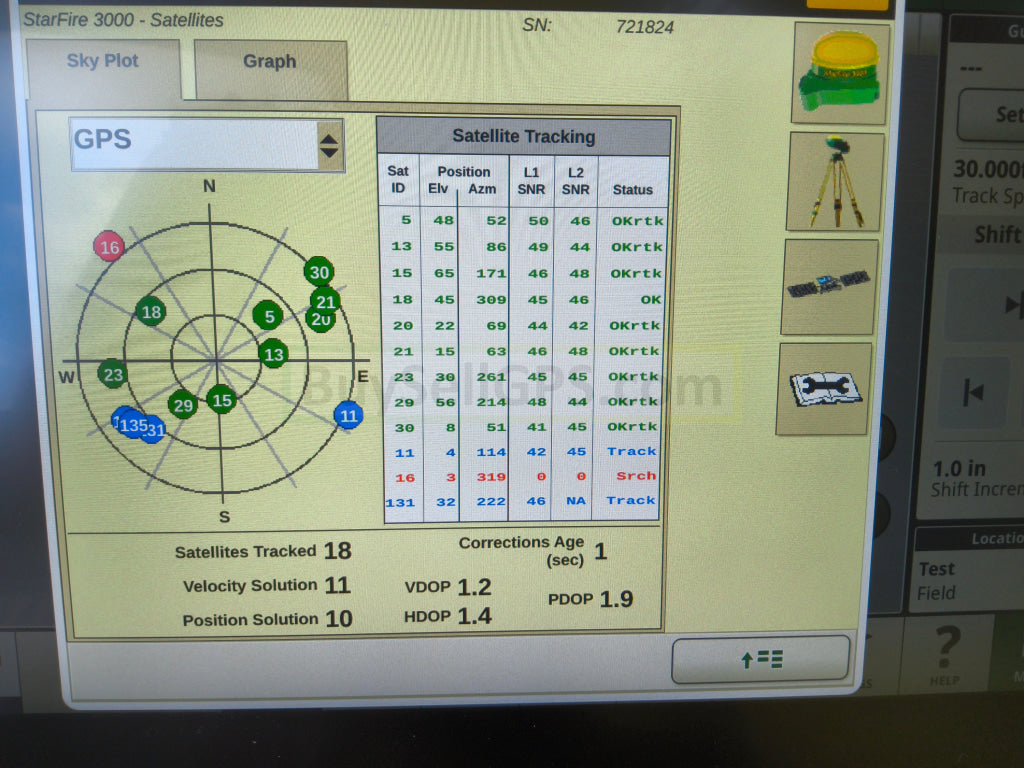Screen dimensions: 1024x768
Task: Tap blue satellite 11 on sky plot
Action: pyautogui.click(x=349, y=415)
